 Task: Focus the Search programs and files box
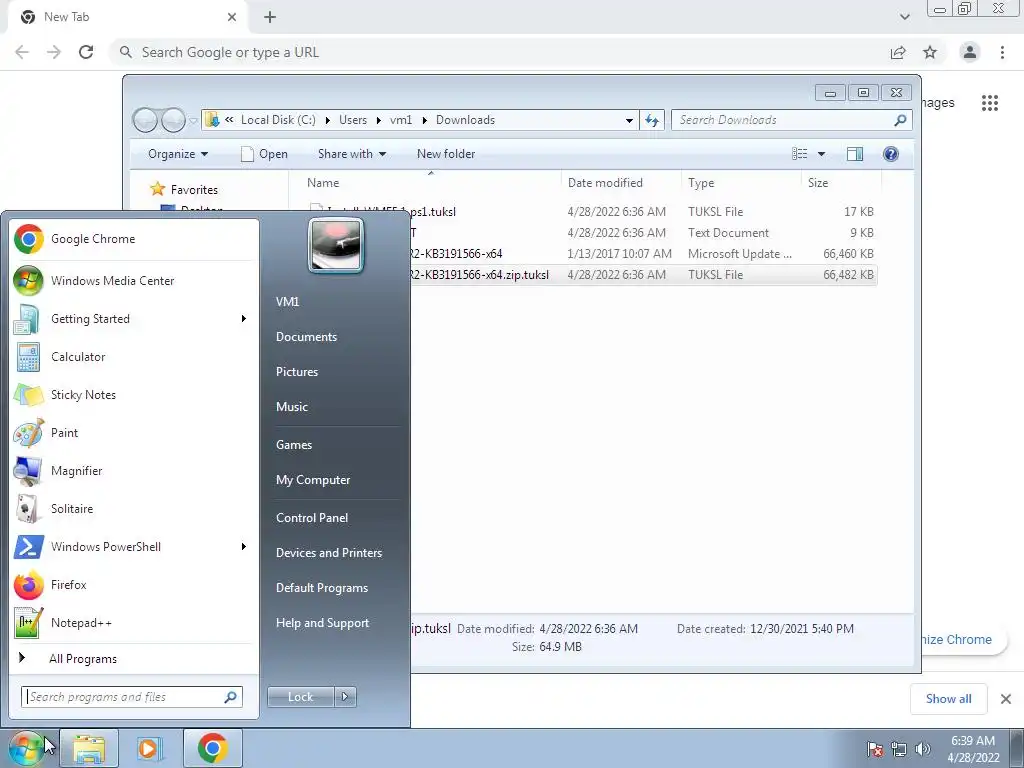pyautogui.click(x=132, y=697)
